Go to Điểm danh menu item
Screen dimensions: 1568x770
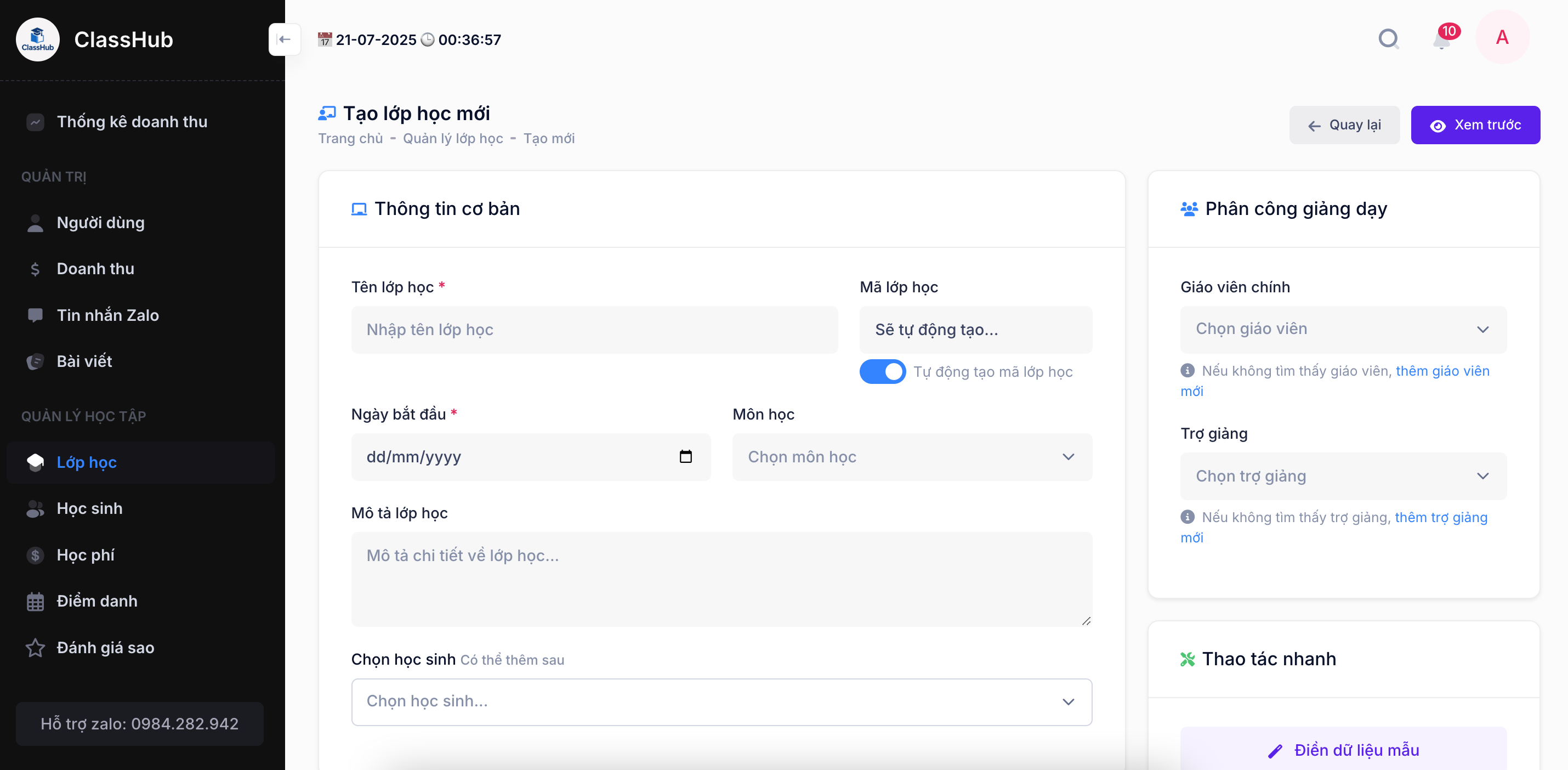(140, 602)
